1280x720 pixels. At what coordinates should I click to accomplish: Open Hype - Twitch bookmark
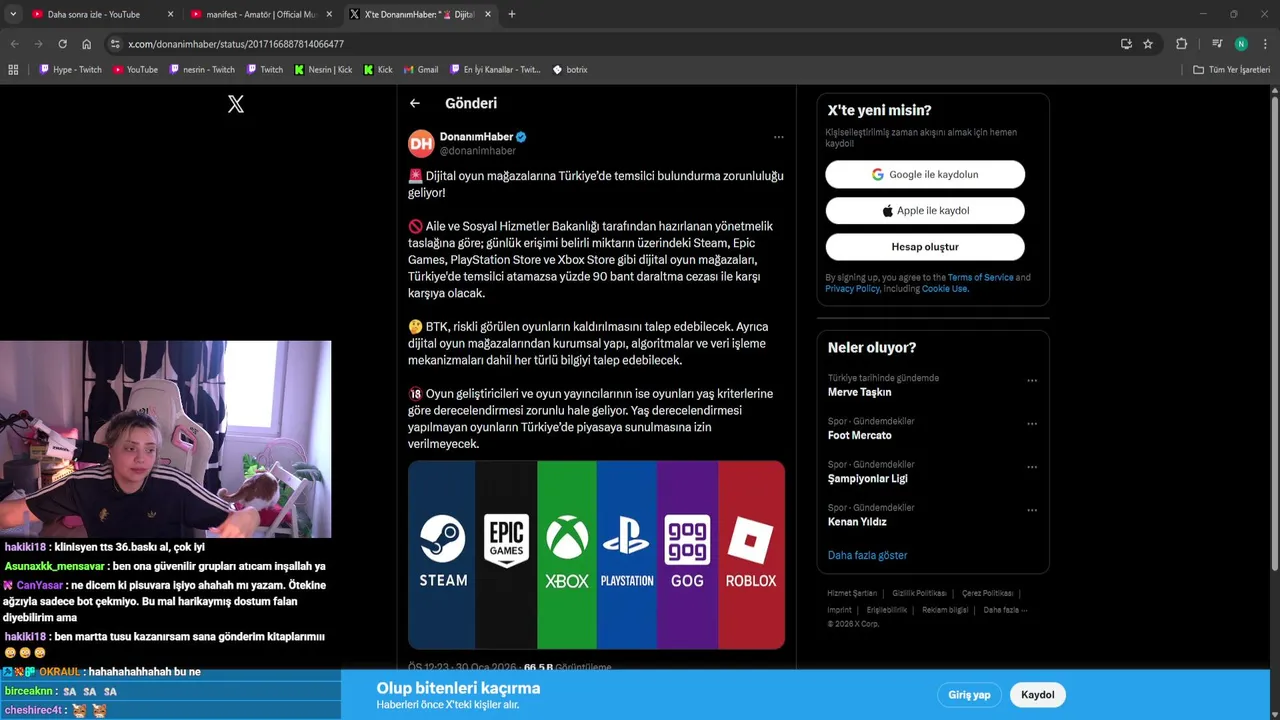[70, 70]
